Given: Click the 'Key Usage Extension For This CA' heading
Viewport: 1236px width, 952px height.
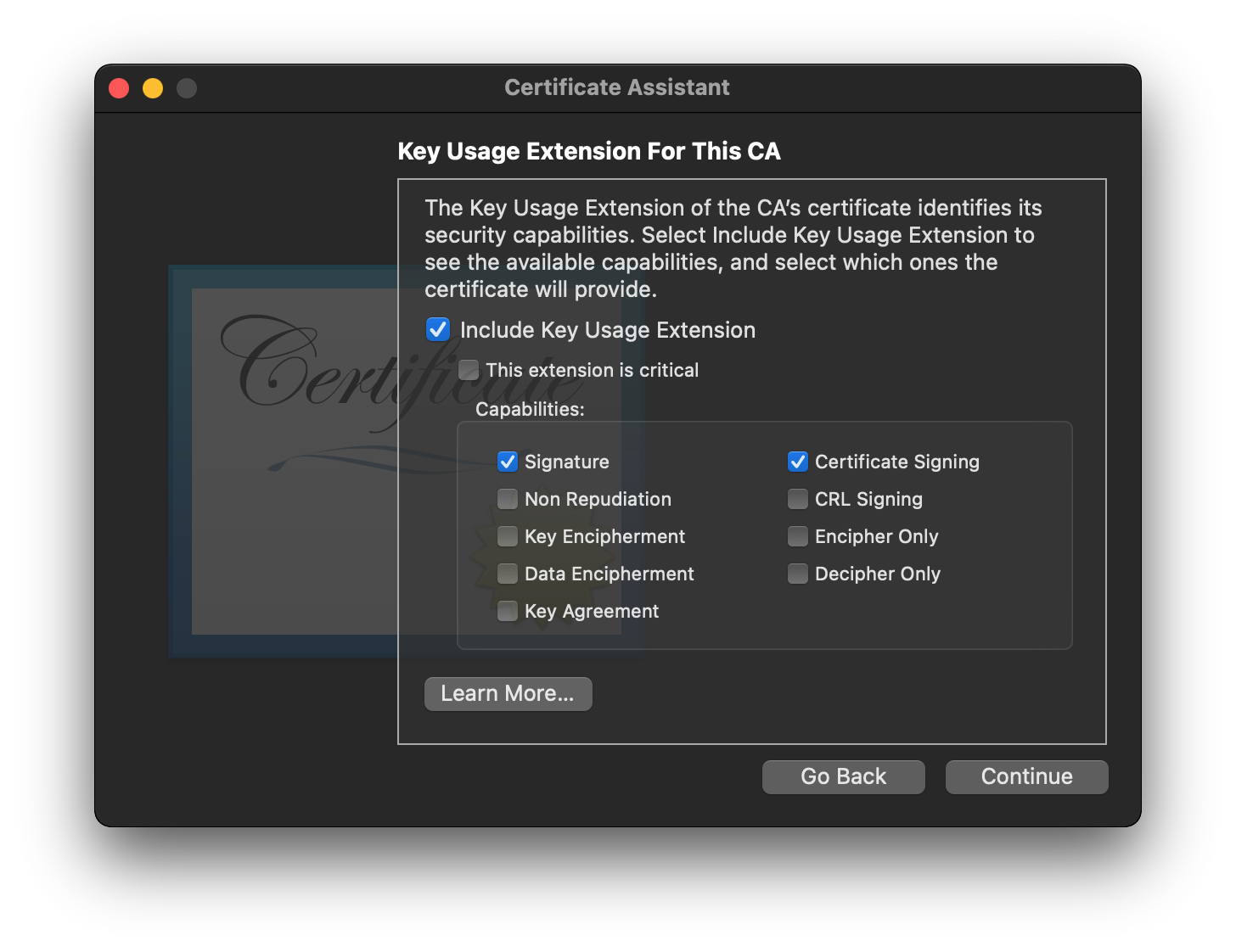Looking at the screenshot, I should click(589, 151).
